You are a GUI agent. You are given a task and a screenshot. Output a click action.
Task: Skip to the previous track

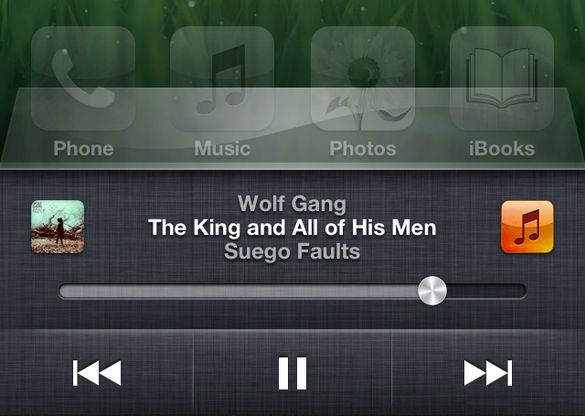click(x=97, y=373)
